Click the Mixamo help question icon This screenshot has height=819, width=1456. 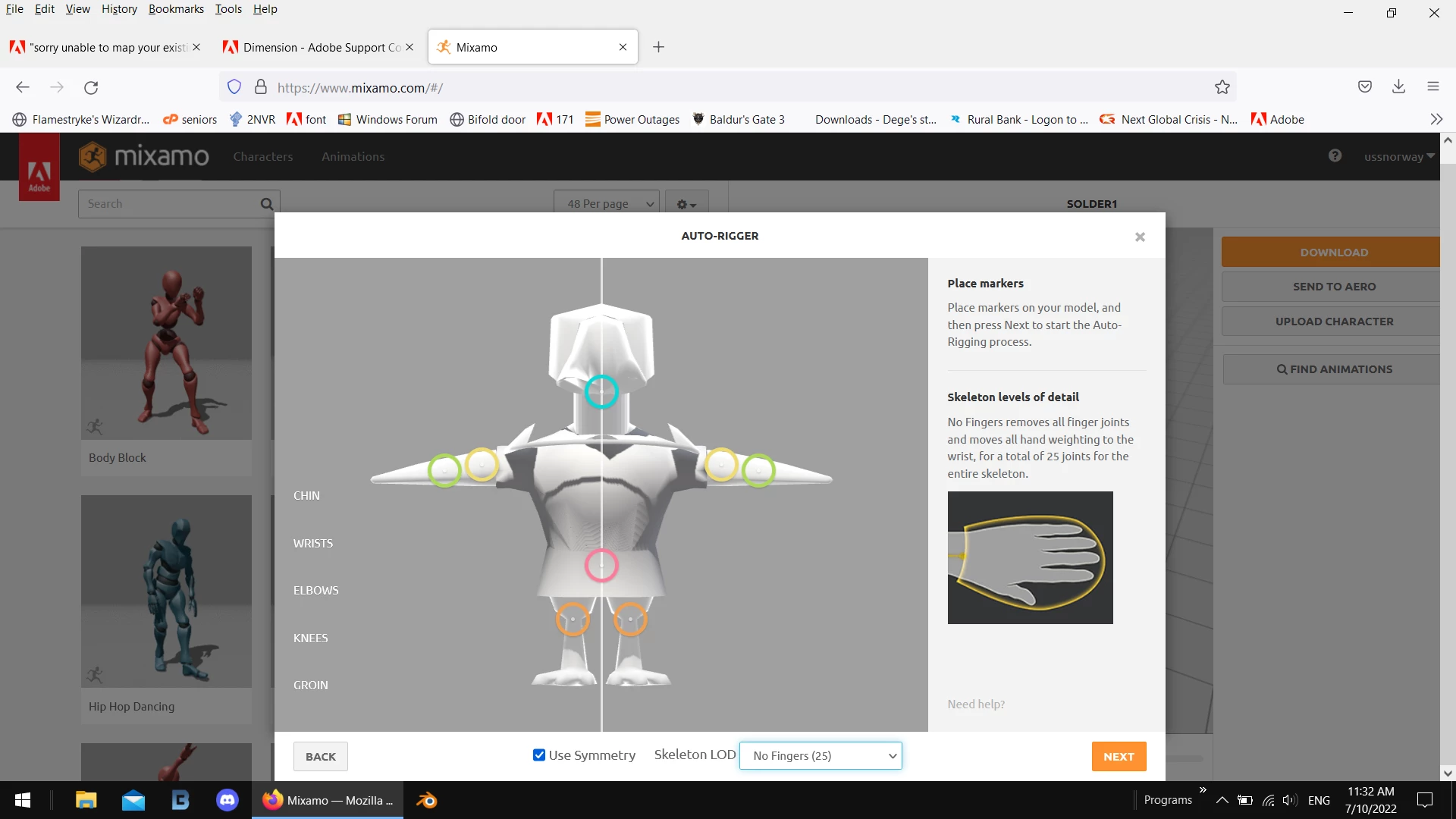(1335, 155)
